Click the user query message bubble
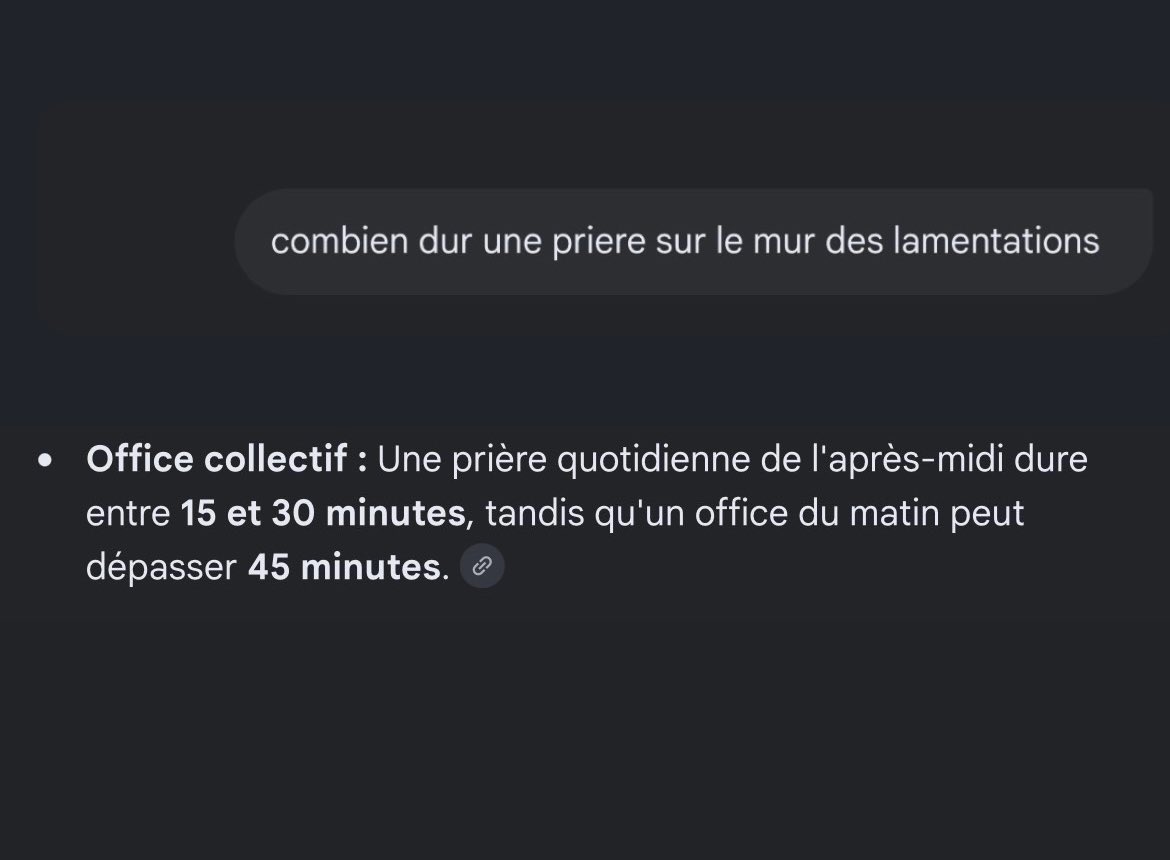The image size is (1170, 860). click(694, 242)
